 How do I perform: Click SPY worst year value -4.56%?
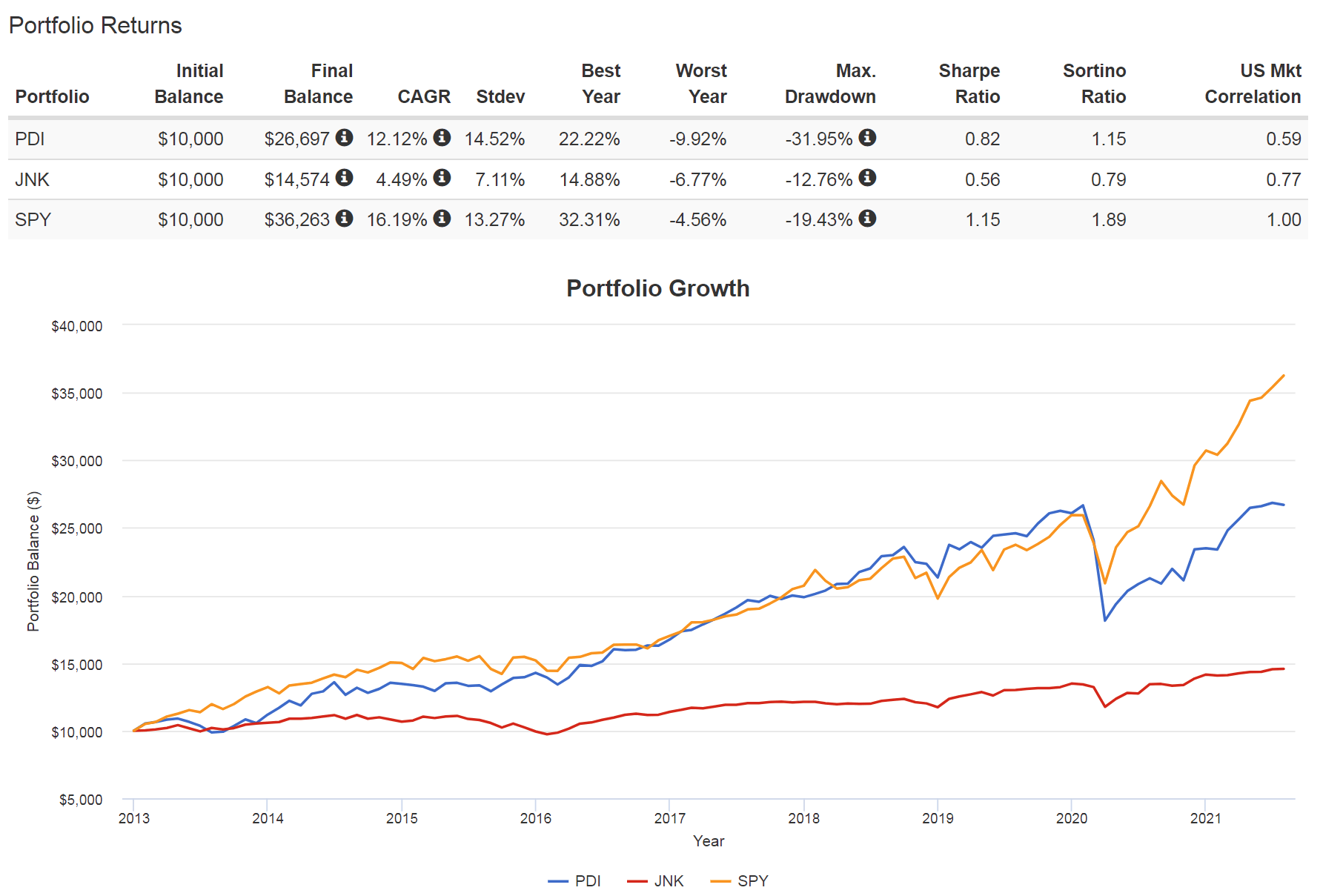pyautogui.click(x=698, y=220)
